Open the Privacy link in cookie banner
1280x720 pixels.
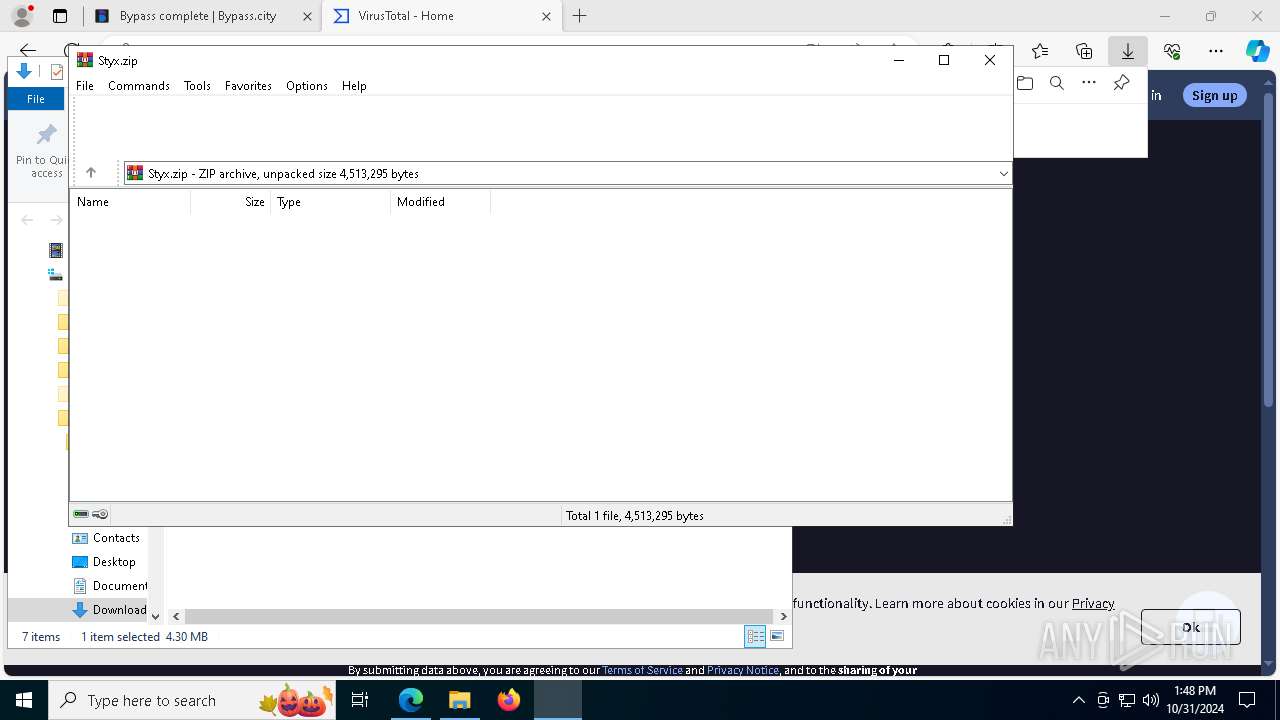tap(1093, 603)
